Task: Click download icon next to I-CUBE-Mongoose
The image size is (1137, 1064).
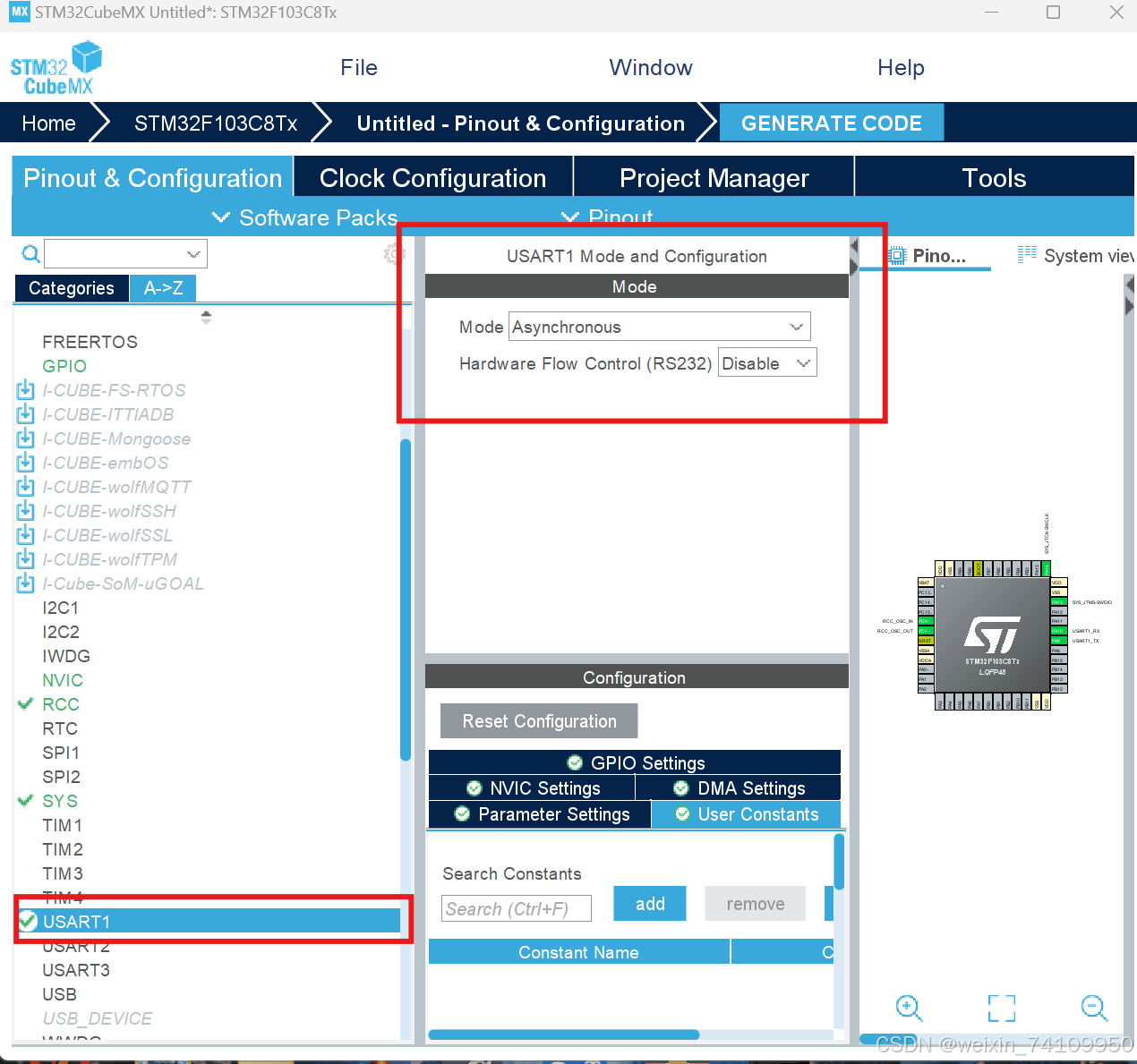Action: (x=26, y=438)
